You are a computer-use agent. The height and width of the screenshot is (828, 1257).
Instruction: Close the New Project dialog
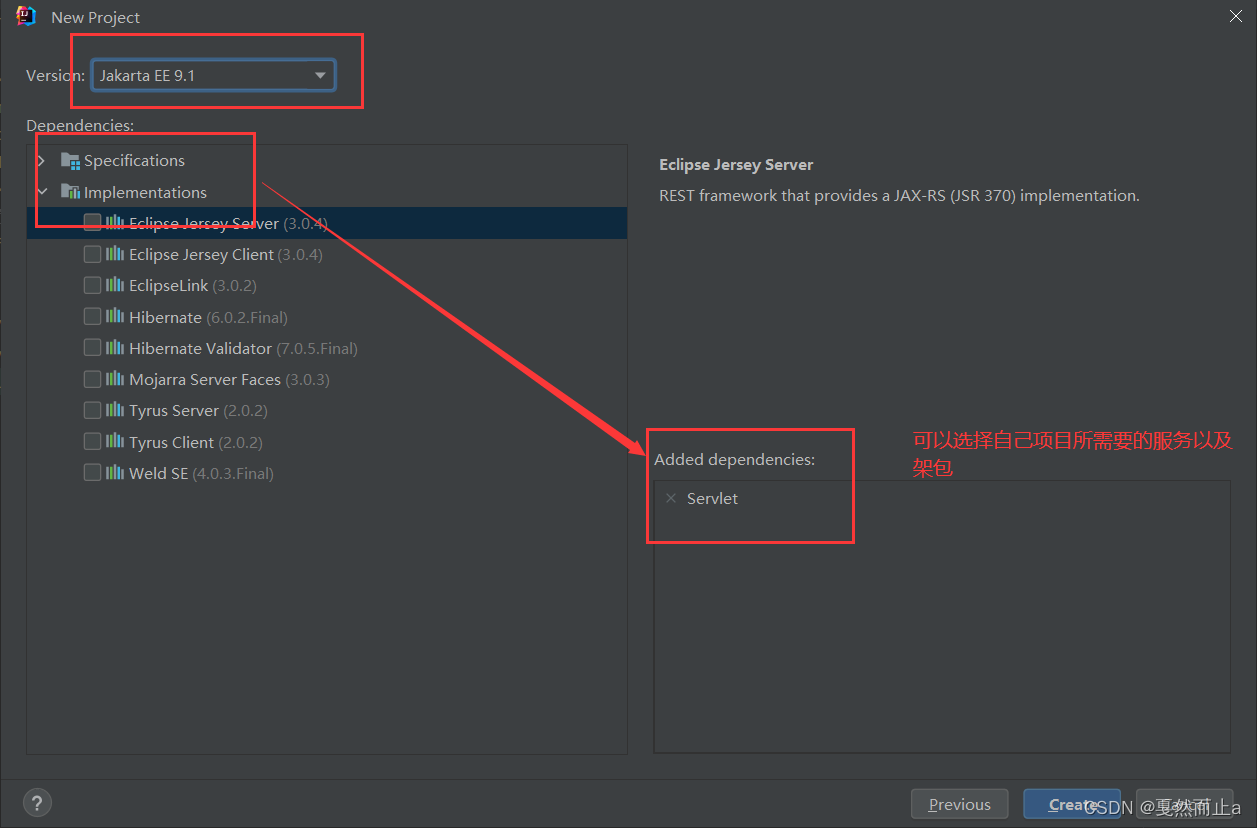click(x=1235, y=16)
